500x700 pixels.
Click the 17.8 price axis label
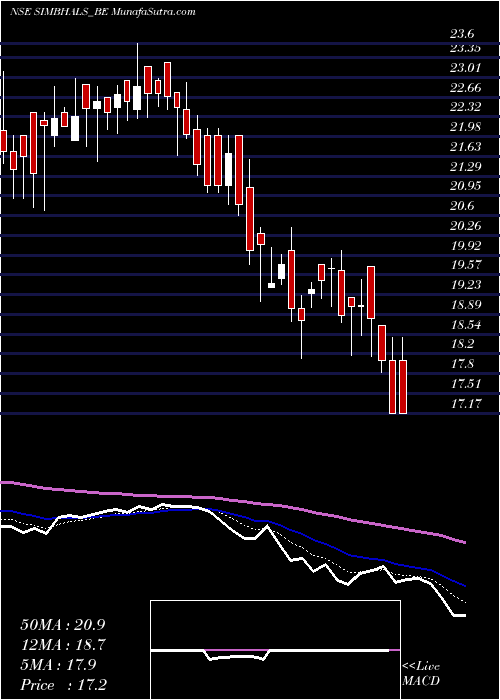coord(462,363)
